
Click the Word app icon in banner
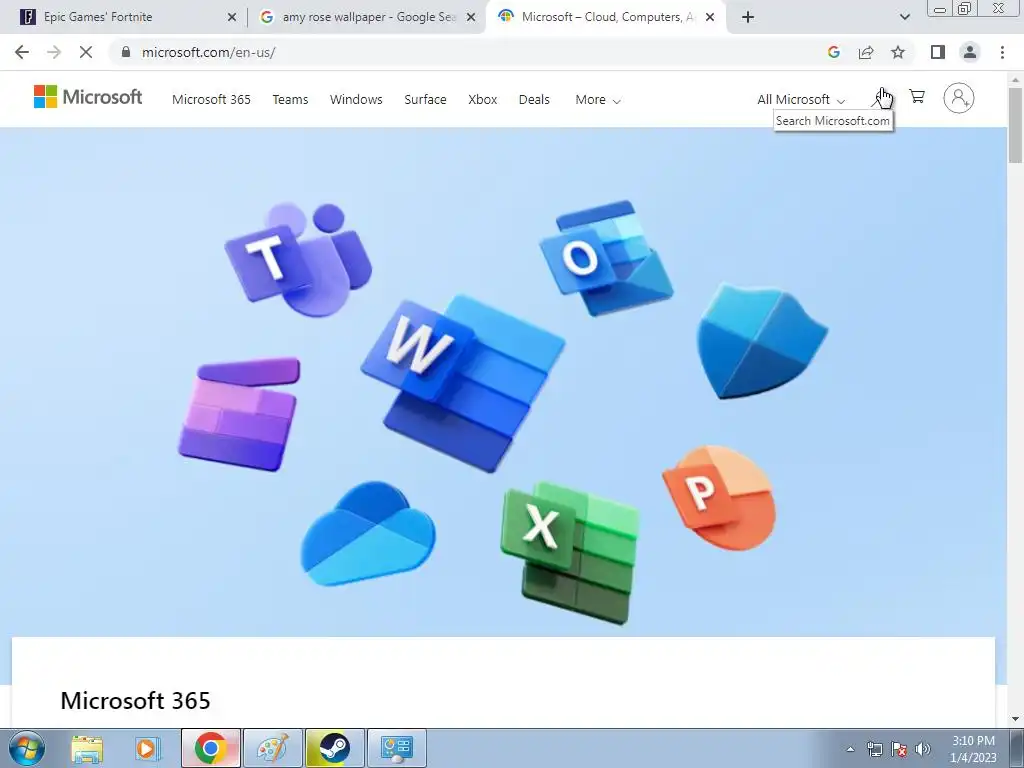tap(463, 383)
